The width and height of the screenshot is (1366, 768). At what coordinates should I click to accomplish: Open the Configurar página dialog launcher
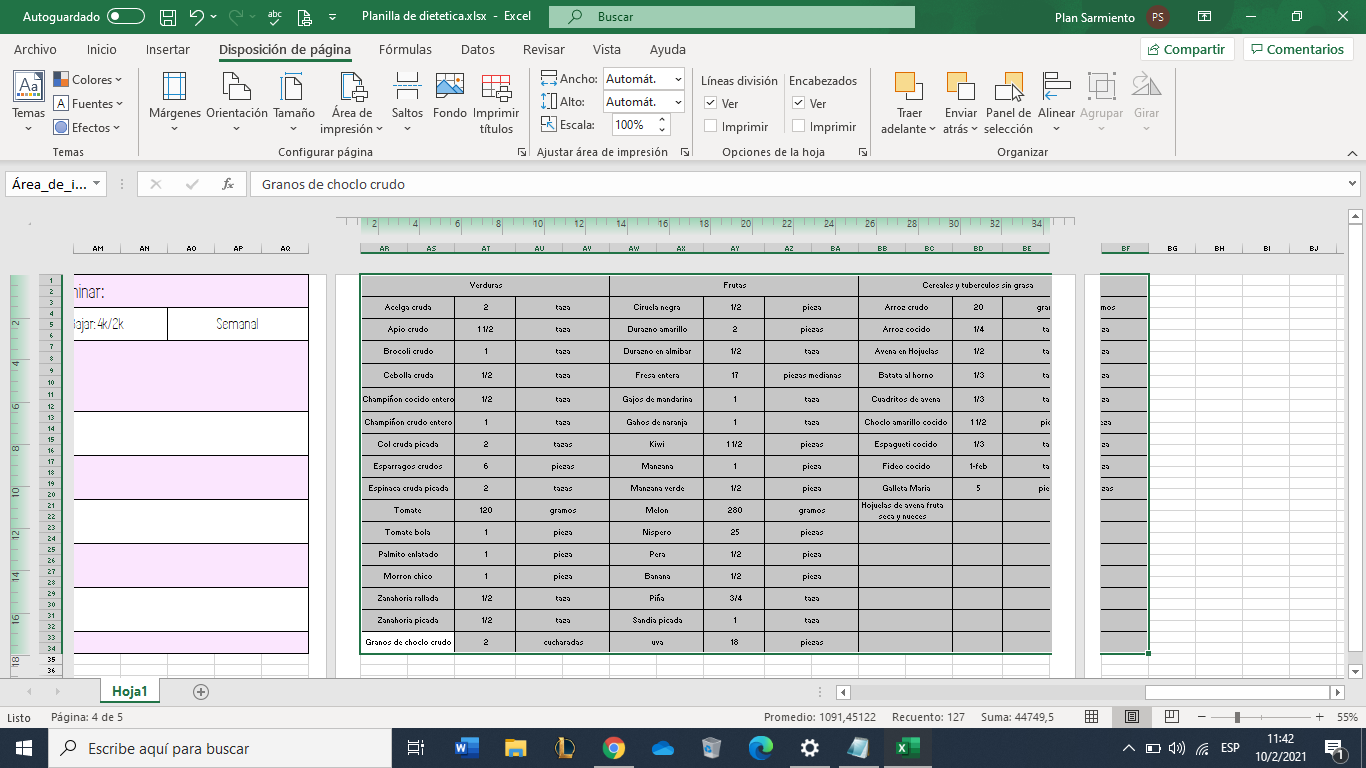point(521,152)
